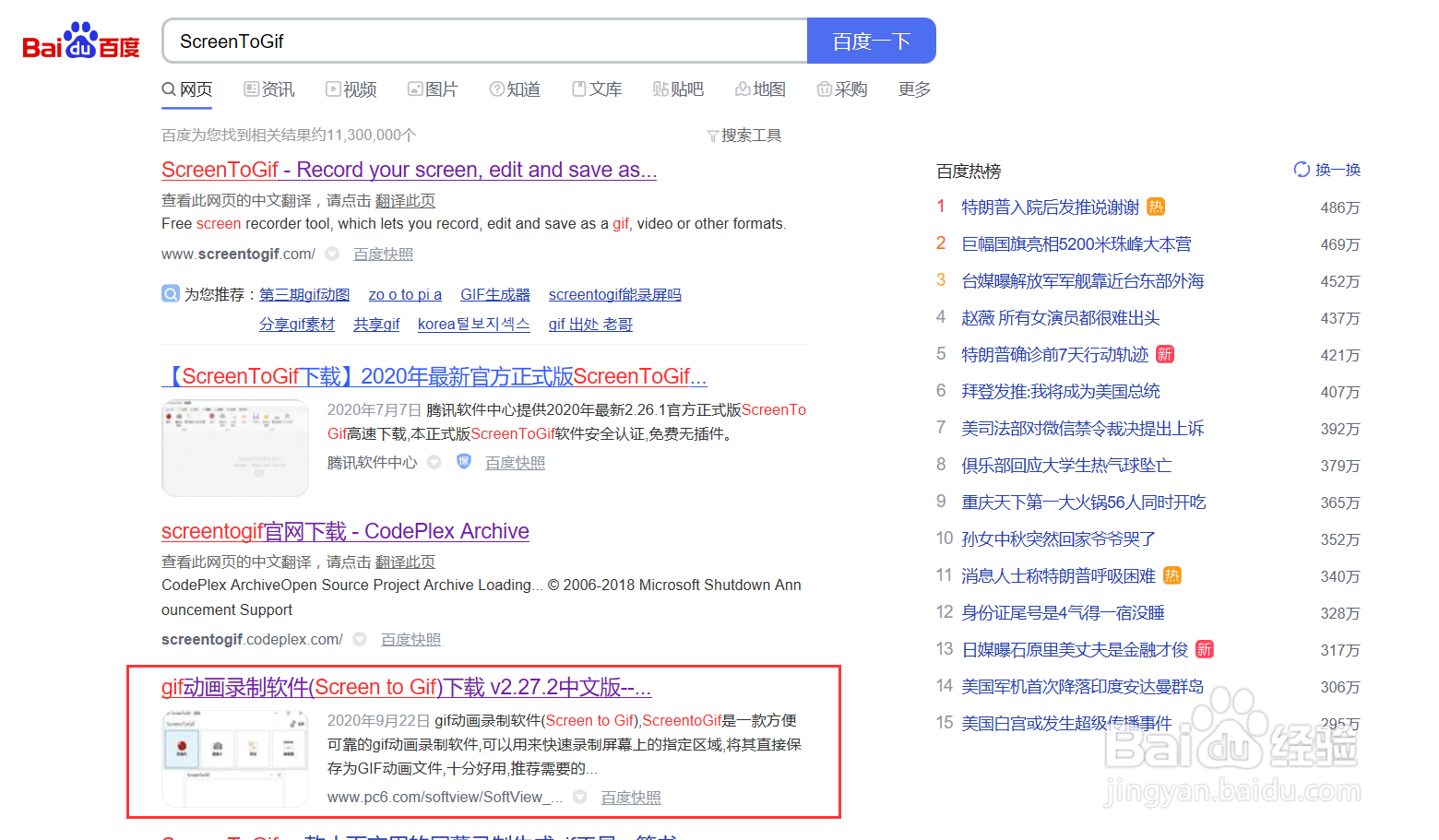The height and width of the screenshot is (840, 1439).
Task: Click the 百度一下 search button
Action: [872, 41]
